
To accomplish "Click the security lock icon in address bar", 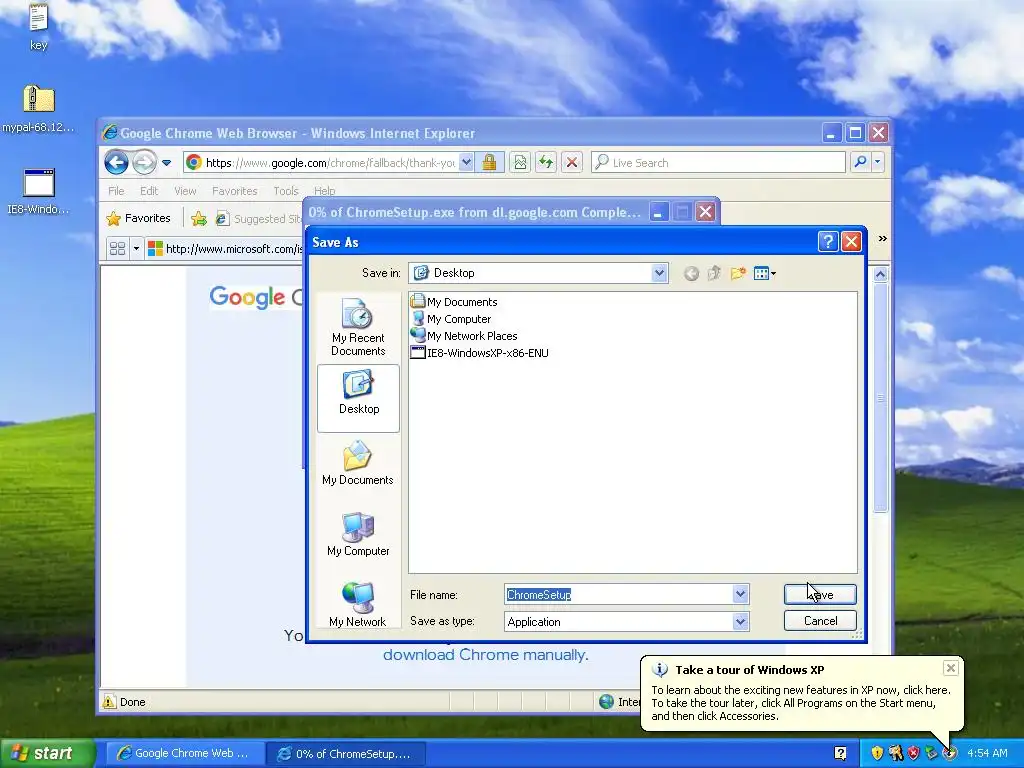I will [x=489, y=163].
